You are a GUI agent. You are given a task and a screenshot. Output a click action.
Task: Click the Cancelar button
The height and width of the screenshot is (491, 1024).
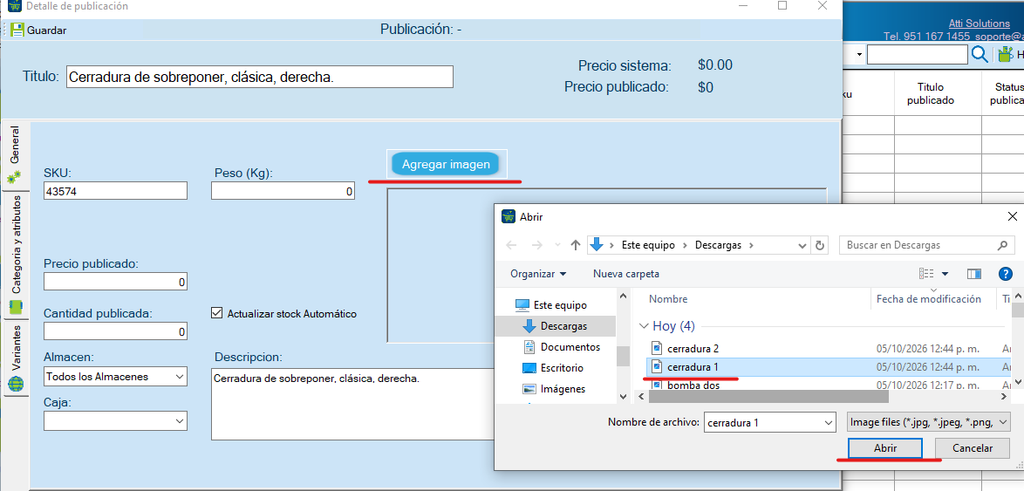pyautogui.click(x=972, y=449)
